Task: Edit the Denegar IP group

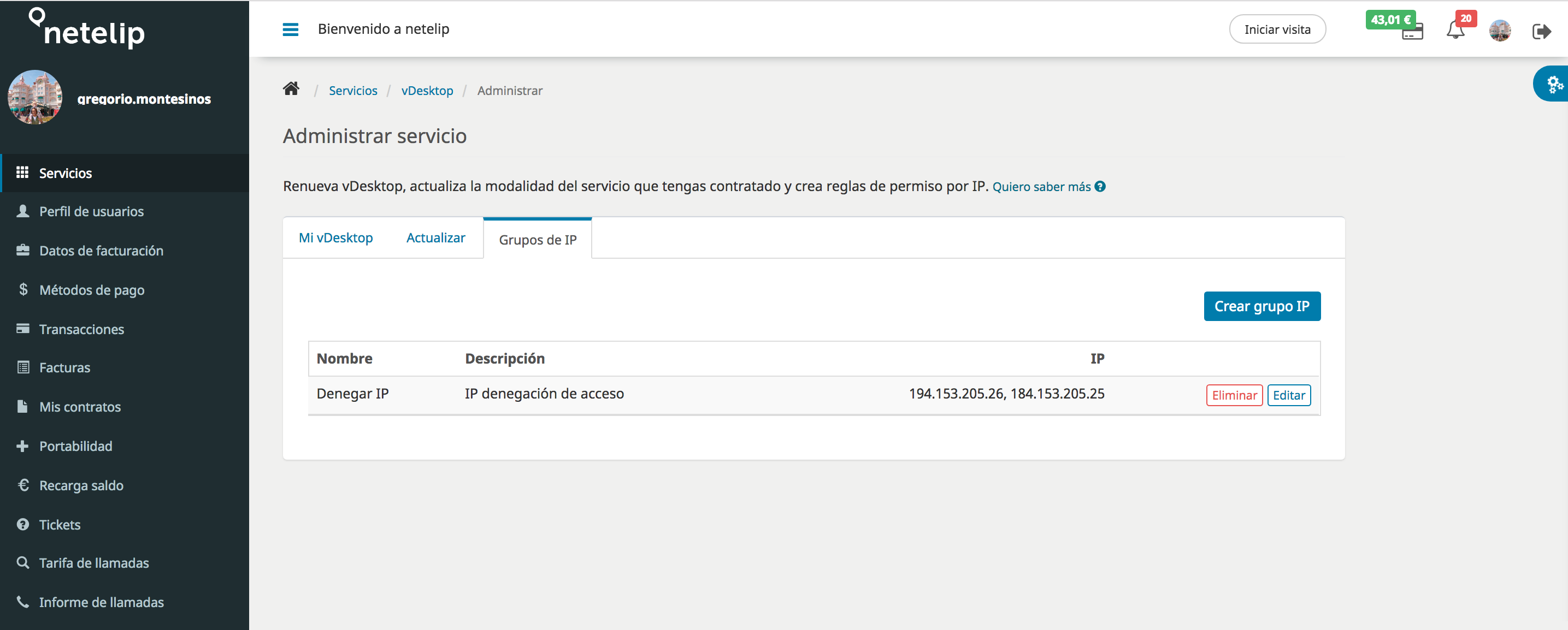Action: click(x=1289, y=395)
